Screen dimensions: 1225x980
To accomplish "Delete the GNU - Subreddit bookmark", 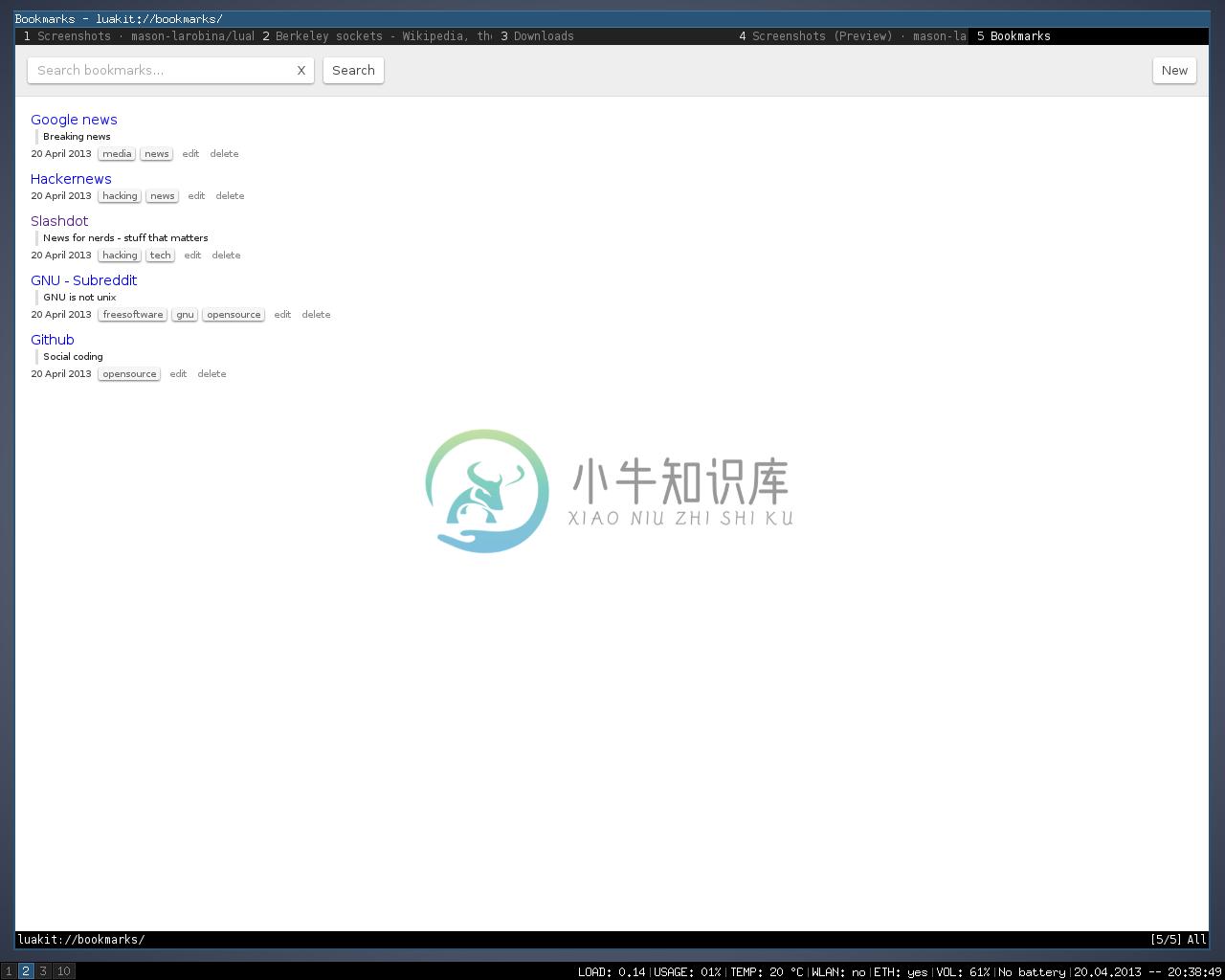I will click(x=316, y=315).
